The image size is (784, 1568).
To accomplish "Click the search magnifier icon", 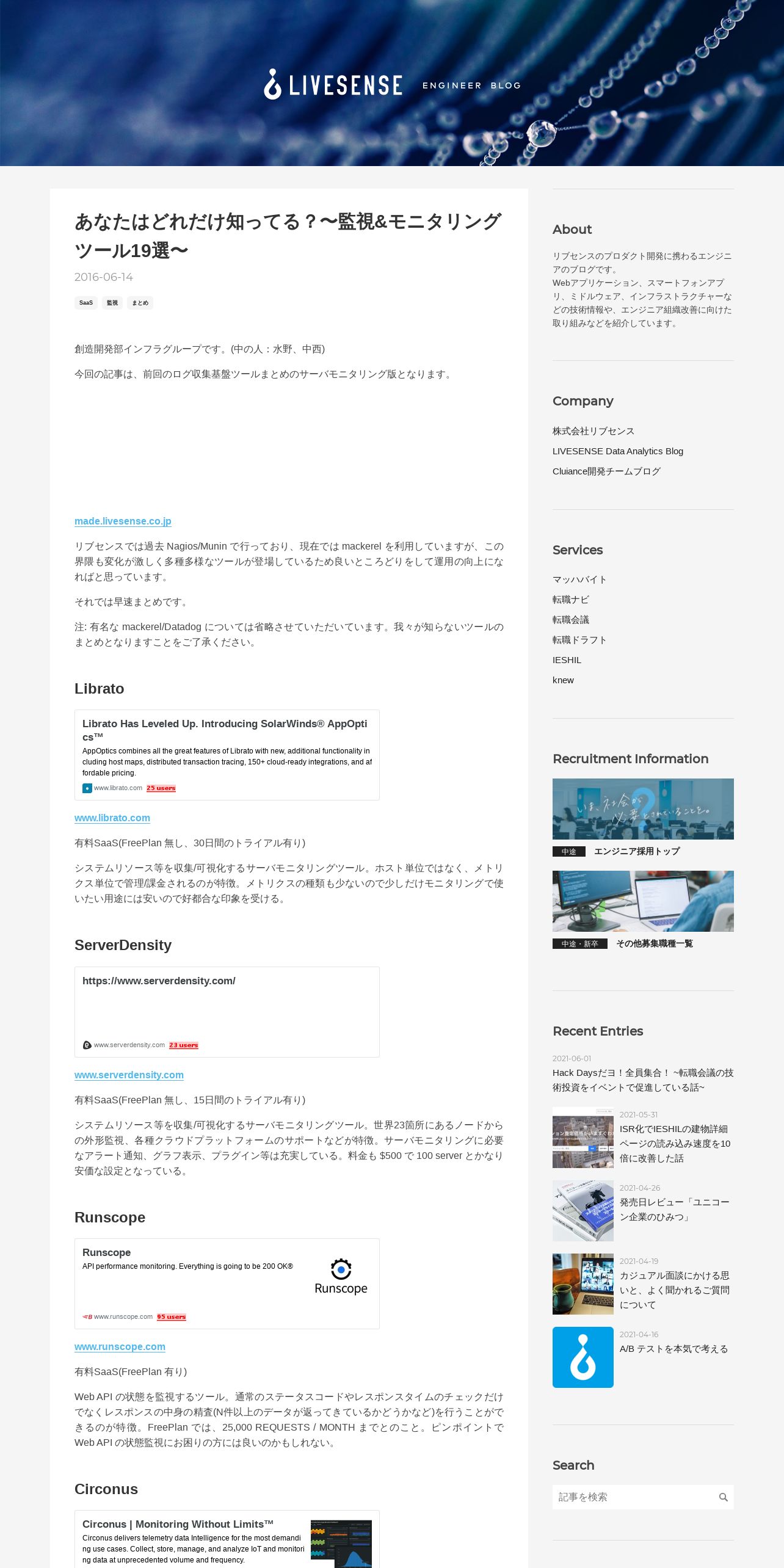I will click(723, 1497).
